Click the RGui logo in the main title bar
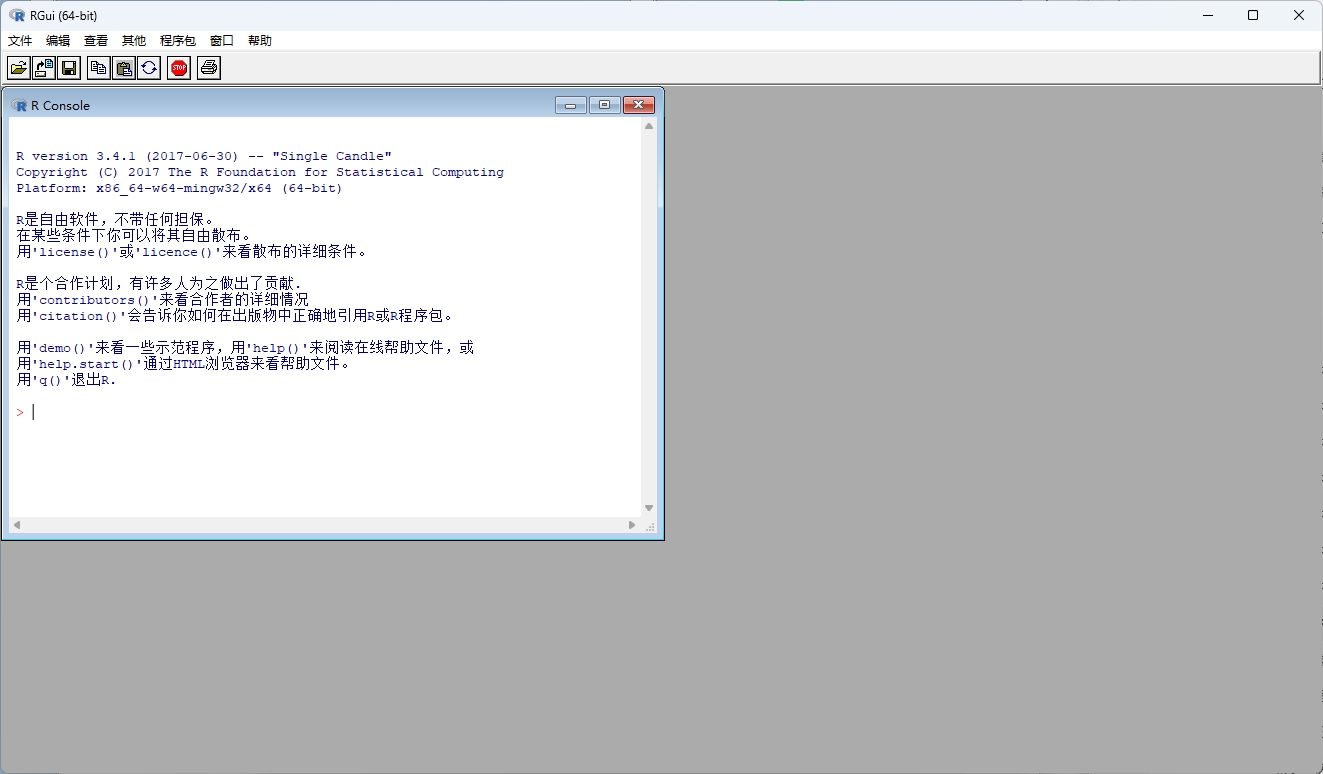 tap(17, 15)
